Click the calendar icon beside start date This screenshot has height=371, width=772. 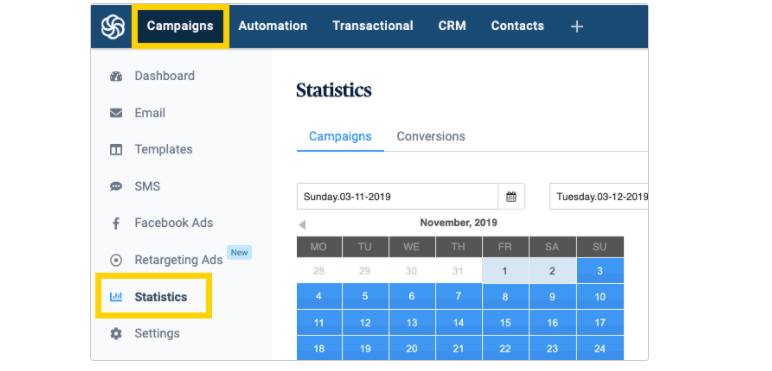(x=512, y=197)
